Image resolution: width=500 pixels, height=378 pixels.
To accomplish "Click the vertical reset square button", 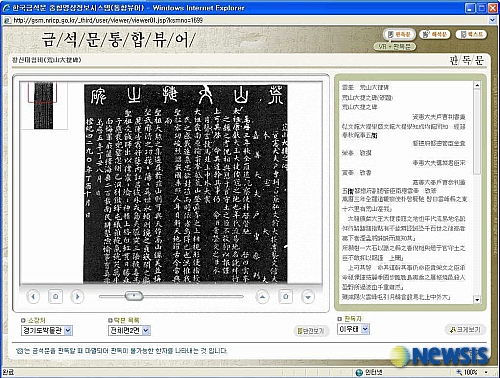I will tap(285, 296).
